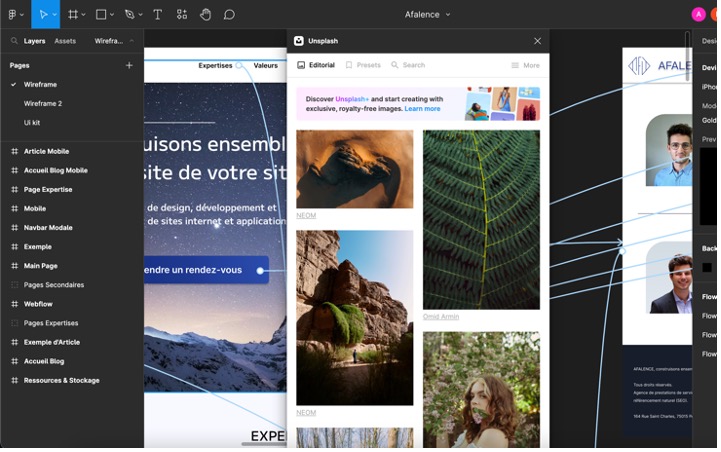Click the Afalence diamond logo on canvas

tap(639, 66)
